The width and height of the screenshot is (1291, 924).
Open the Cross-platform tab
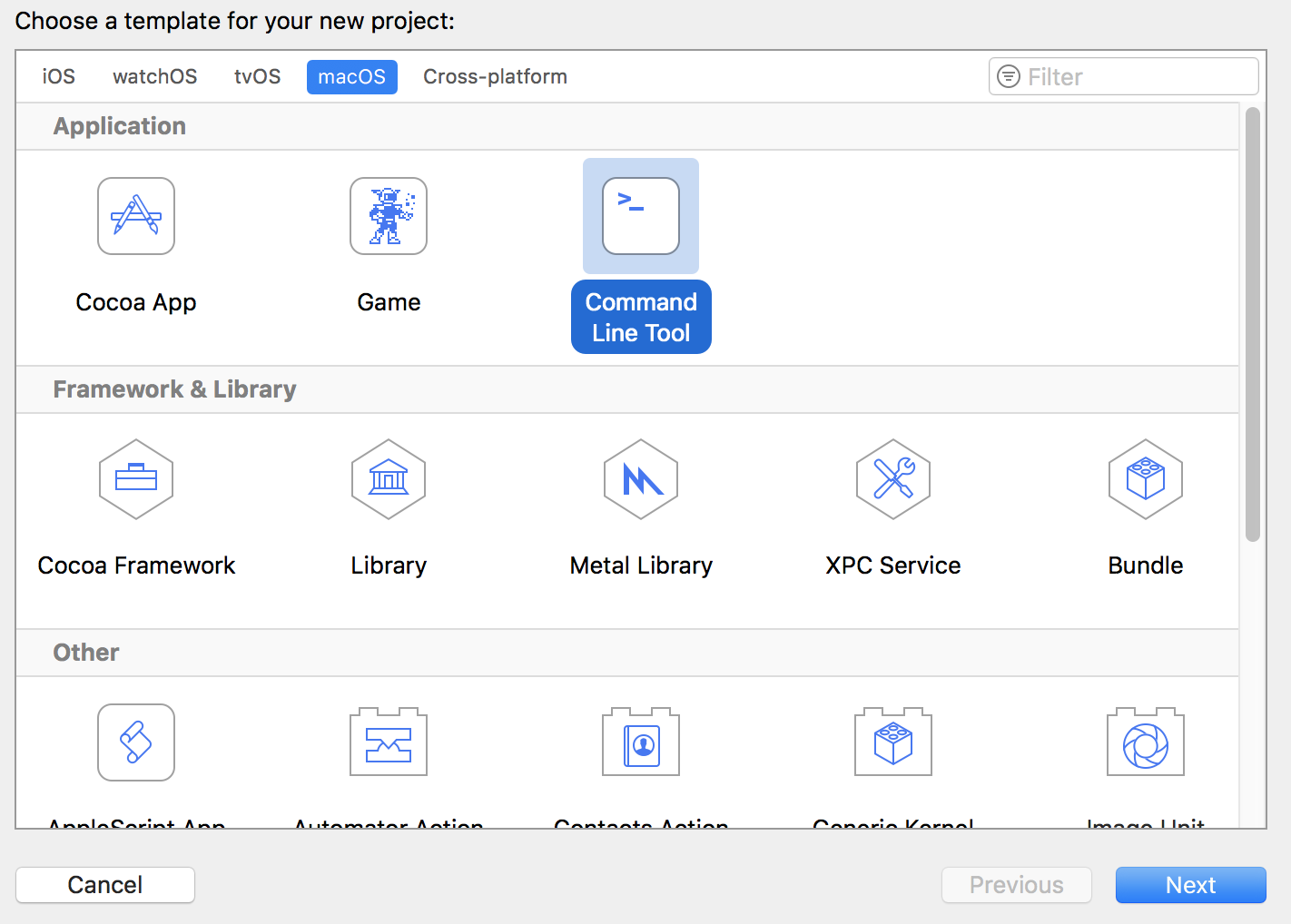coord(496,76)
